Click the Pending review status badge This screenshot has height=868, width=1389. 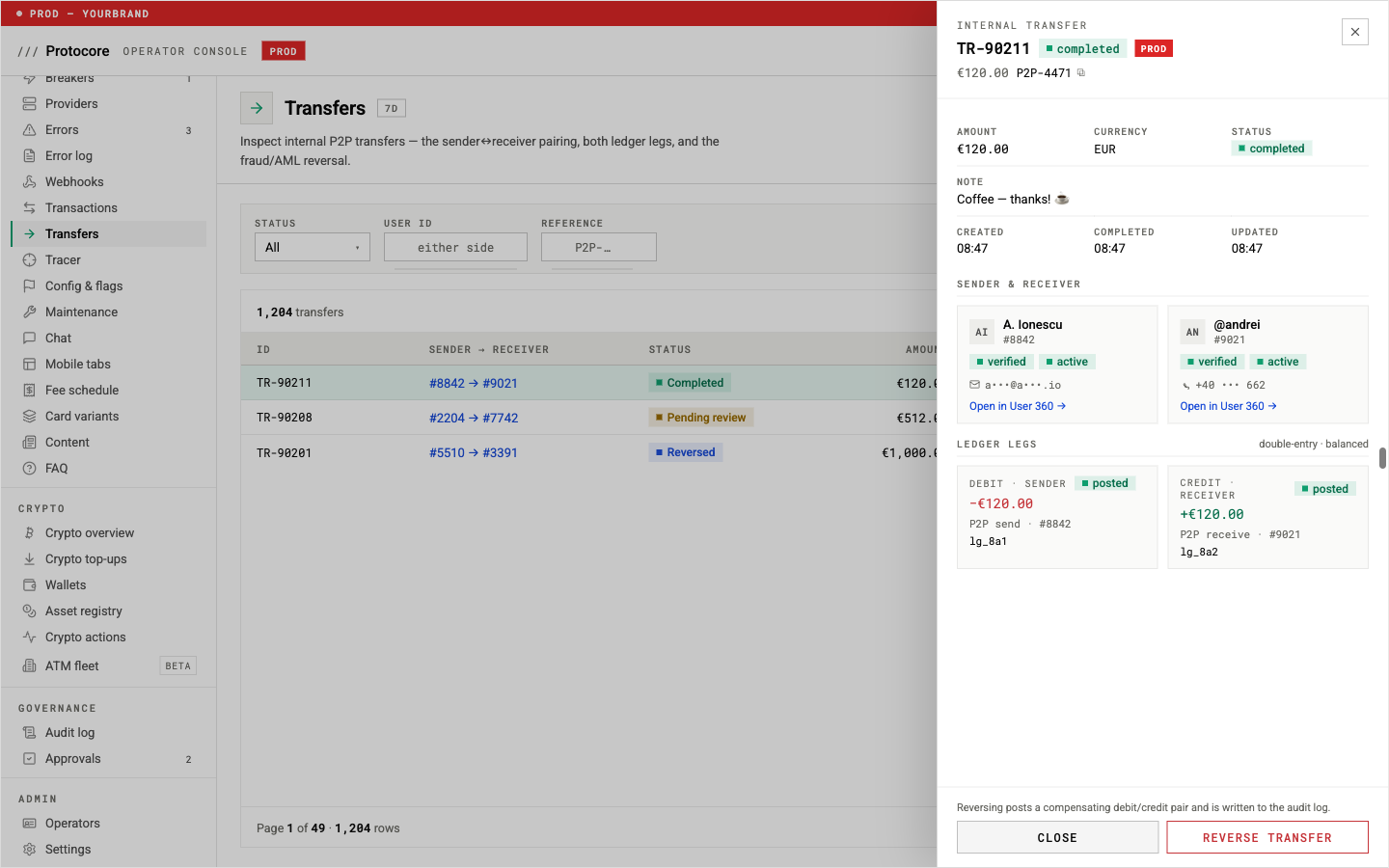701,418
